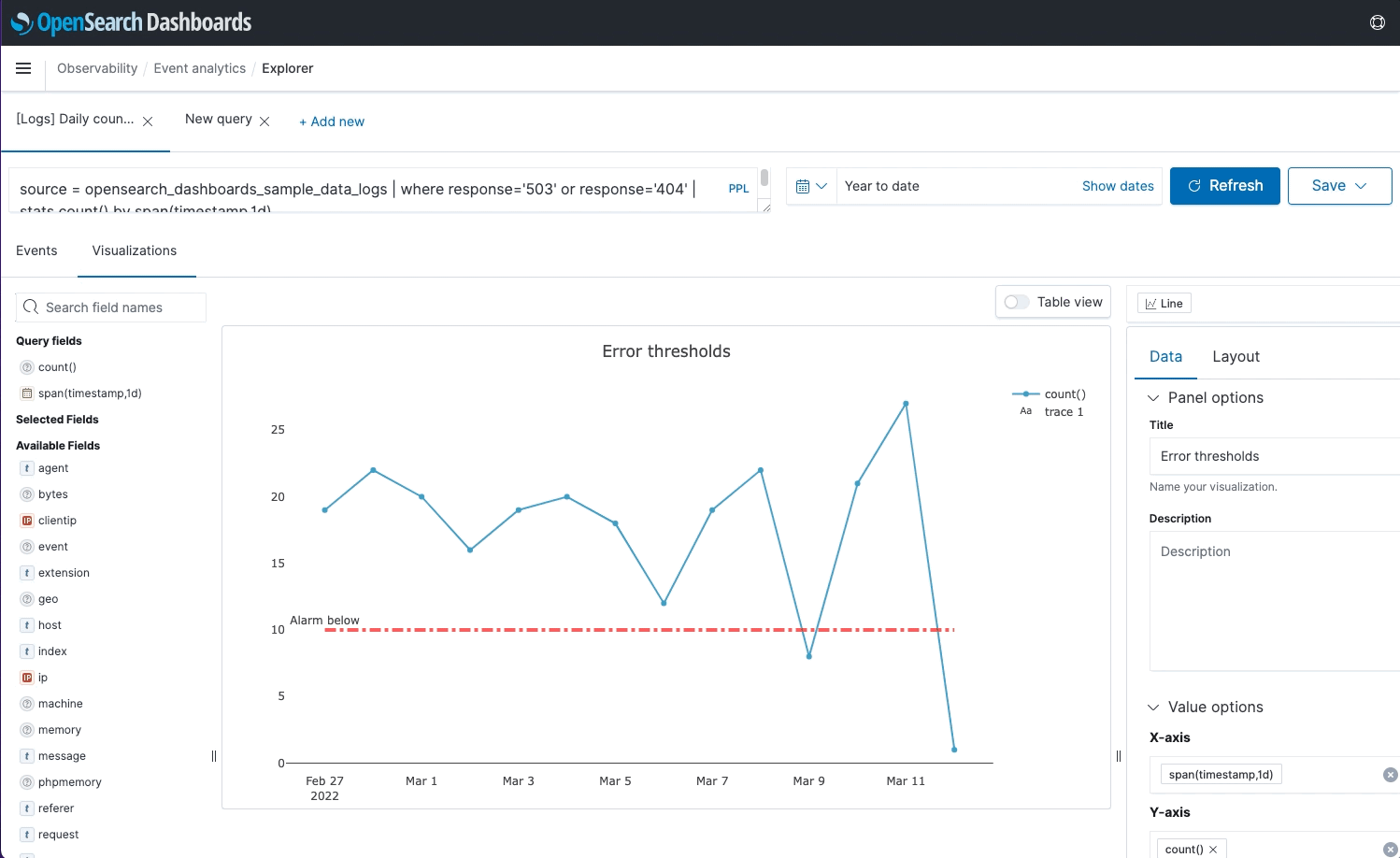Switch to the Visualizations tab
This screenshot has width=1400, height=858.
[135, 250]
